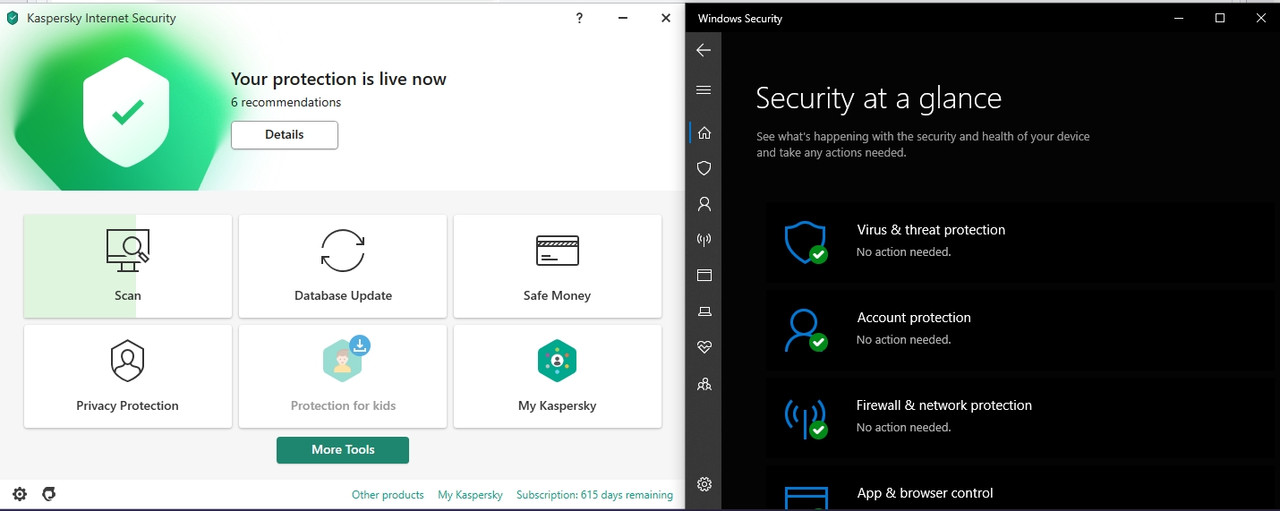This screenshot has width=1280, height=511.
Task: Click Subscription: 615 days remaining link
Action: point(594,495)
